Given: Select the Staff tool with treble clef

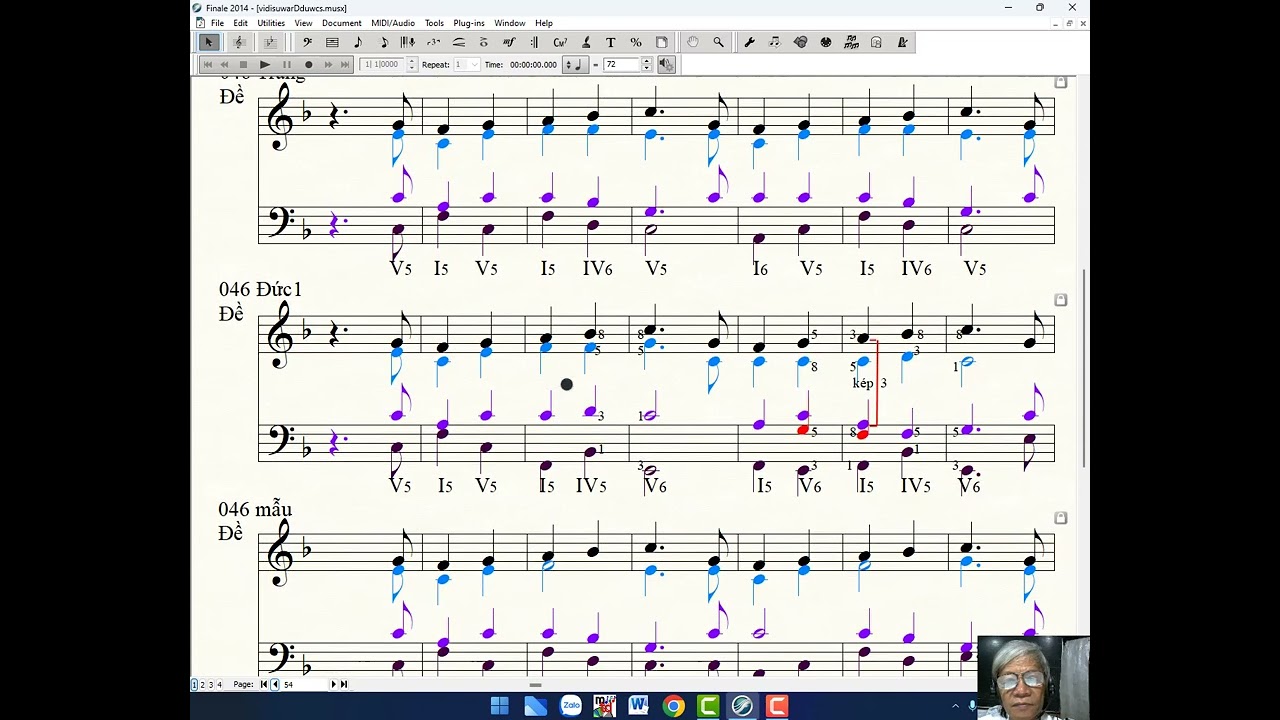Looking at the screenshot, I should pyautogui.click(x=240, y=42).
